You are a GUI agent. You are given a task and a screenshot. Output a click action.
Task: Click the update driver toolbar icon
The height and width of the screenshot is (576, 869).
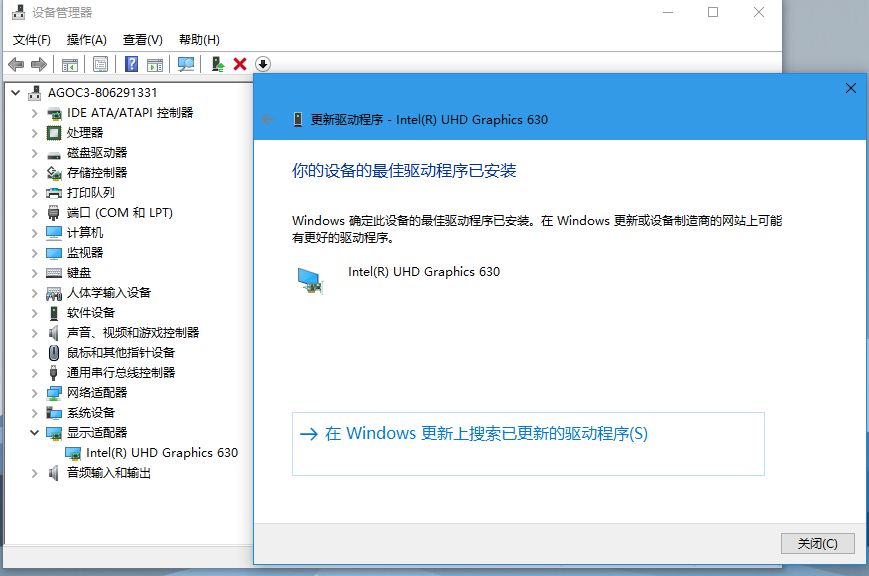click(218, 64)
